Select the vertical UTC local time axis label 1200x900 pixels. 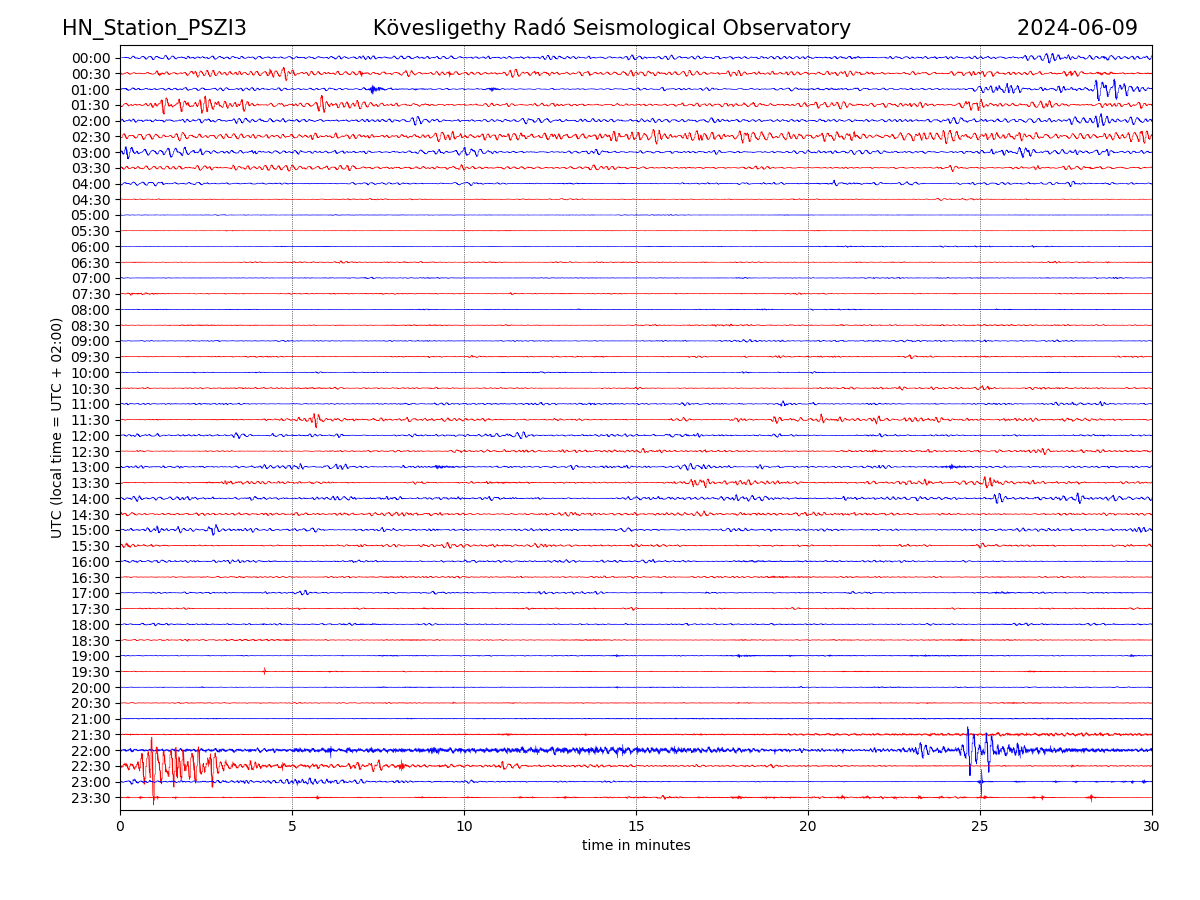coord(57,427)
